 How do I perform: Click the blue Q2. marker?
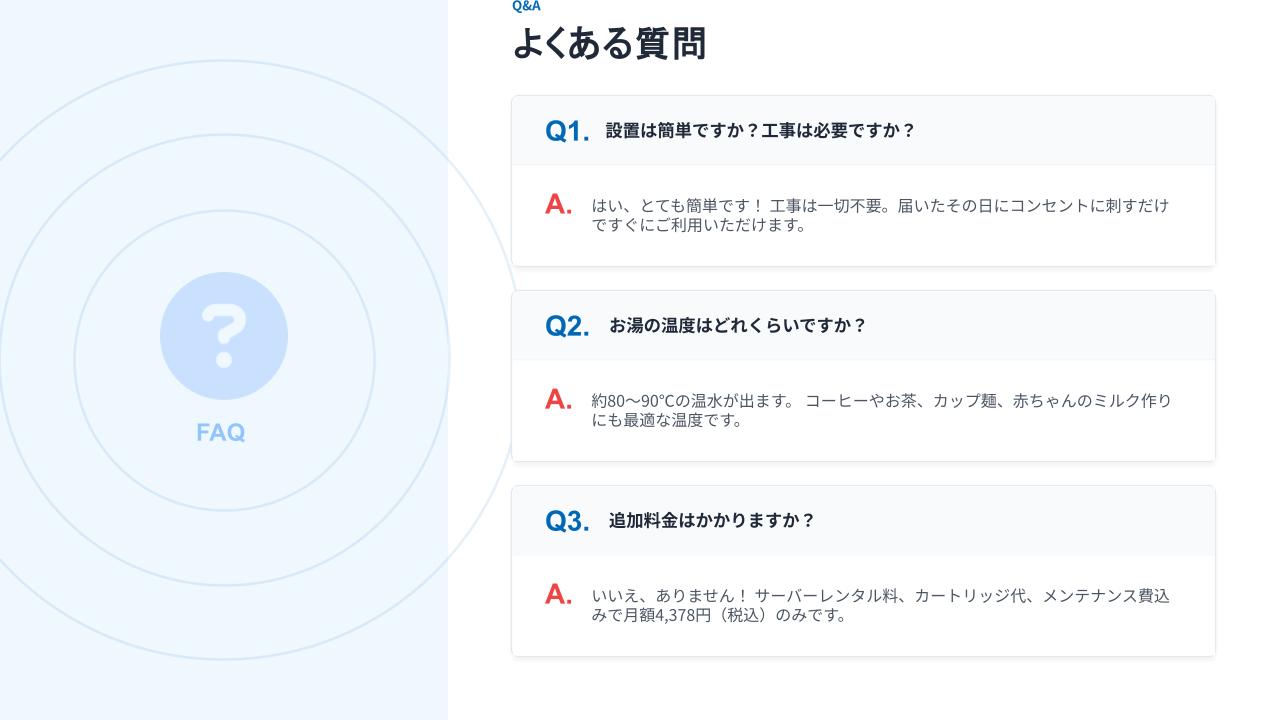click(567, 326)
